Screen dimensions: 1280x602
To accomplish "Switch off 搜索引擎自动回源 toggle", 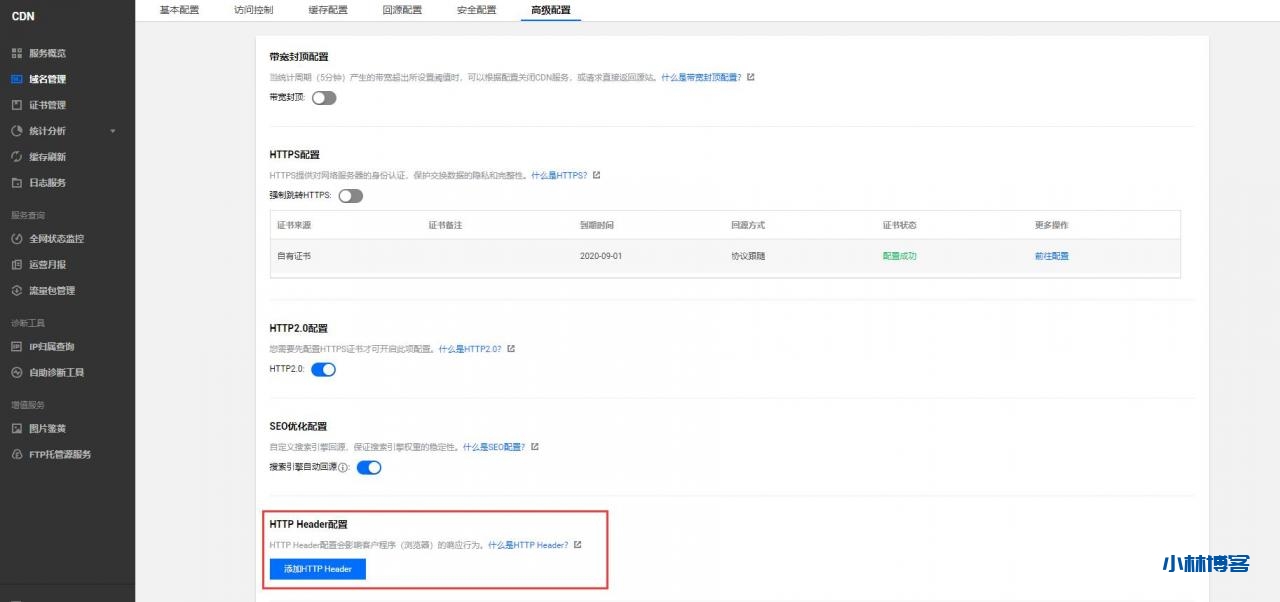I will click(x=369, y=467).
